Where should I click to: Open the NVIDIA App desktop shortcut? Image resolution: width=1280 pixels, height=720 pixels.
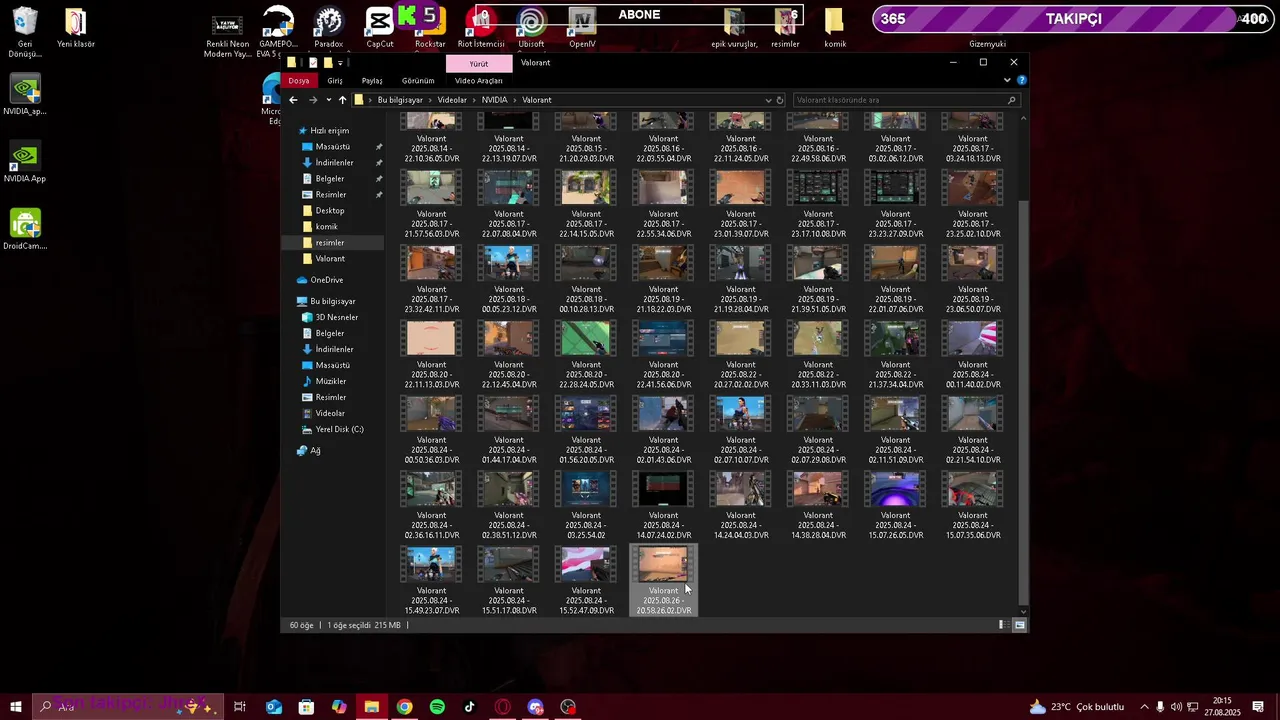(x=25, y=163)
